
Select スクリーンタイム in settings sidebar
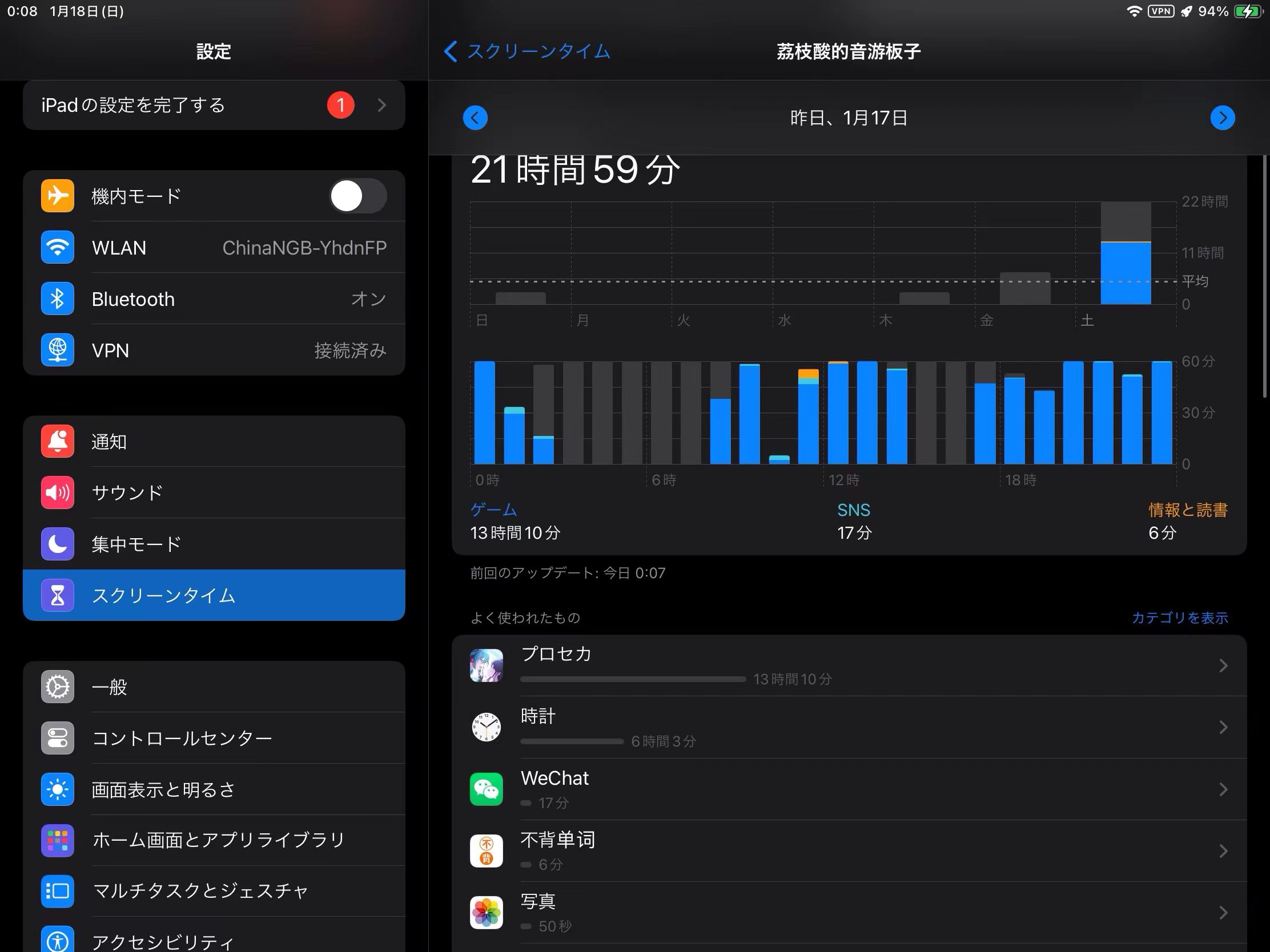pos(214,595)
